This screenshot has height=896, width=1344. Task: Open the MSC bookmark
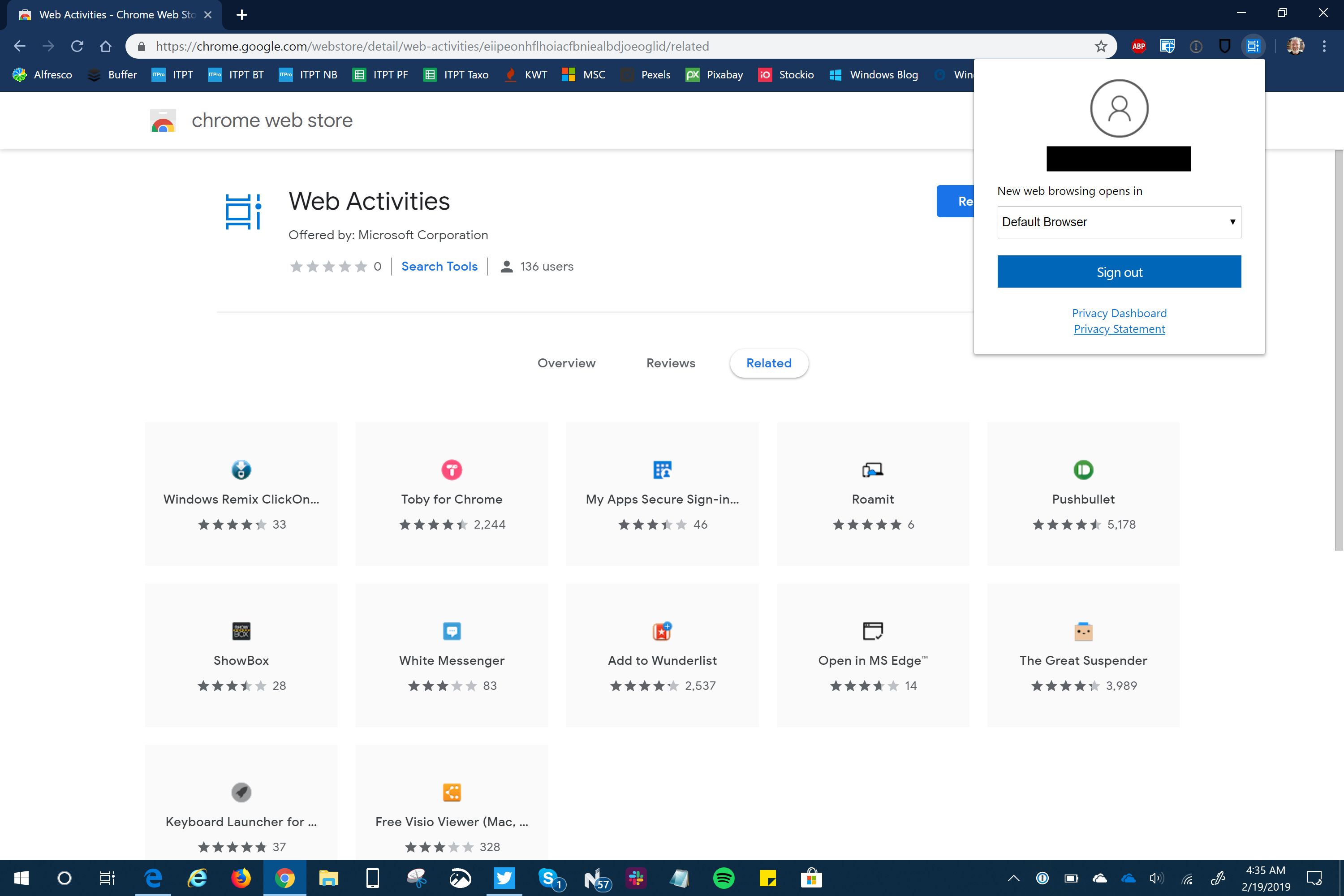tap(583, 75)
